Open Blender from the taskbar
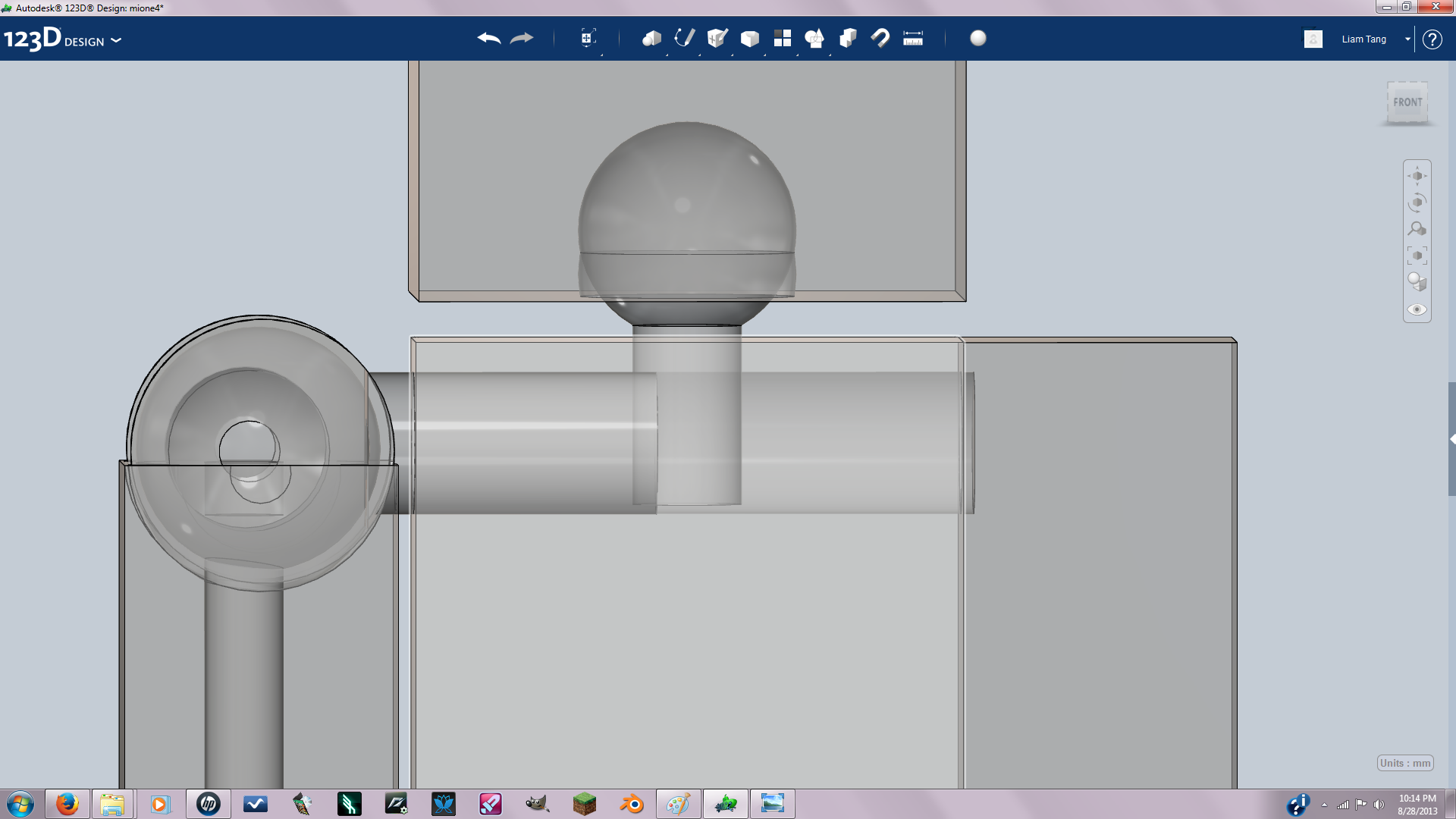 pyautogui.click(x=632, y=804)
